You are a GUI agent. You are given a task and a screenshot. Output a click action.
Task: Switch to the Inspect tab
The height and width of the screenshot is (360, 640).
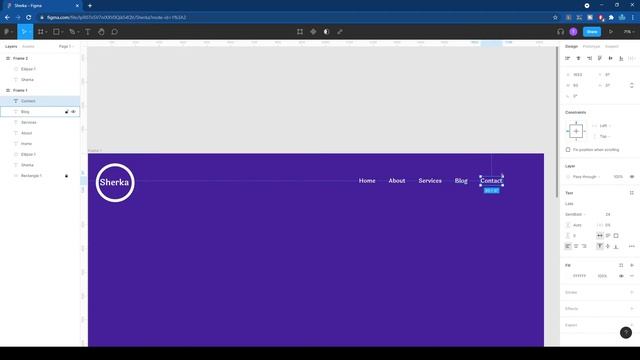pyautogui.click(x=612, y=47)
